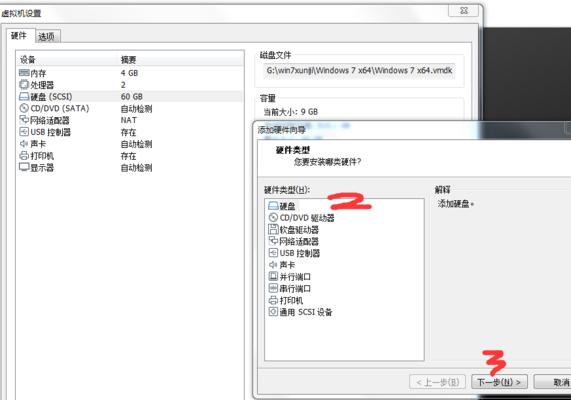
Task: Choose the 网络适配器 icon in the device list
Action: (24, 120)
